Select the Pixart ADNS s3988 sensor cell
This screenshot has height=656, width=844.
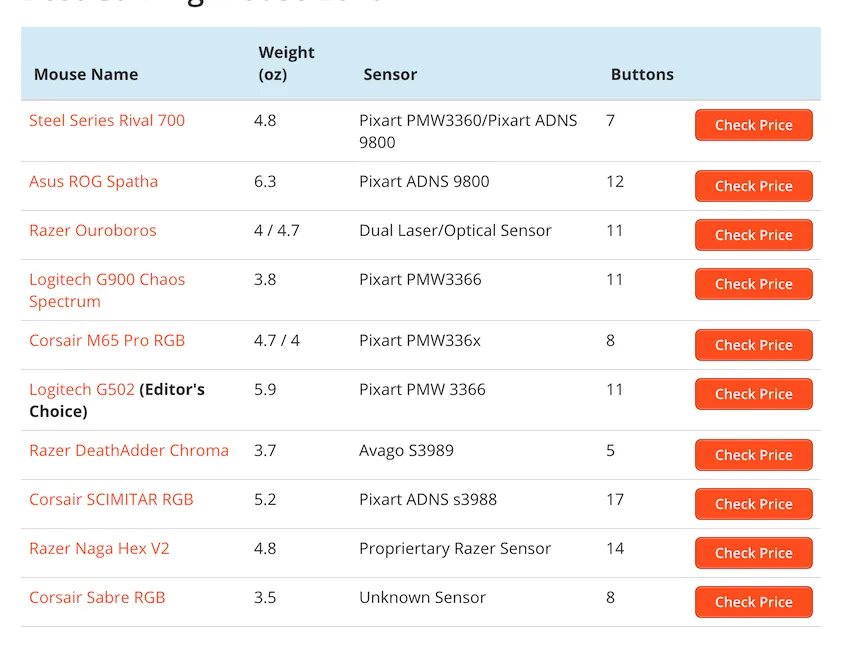point(428,499)
